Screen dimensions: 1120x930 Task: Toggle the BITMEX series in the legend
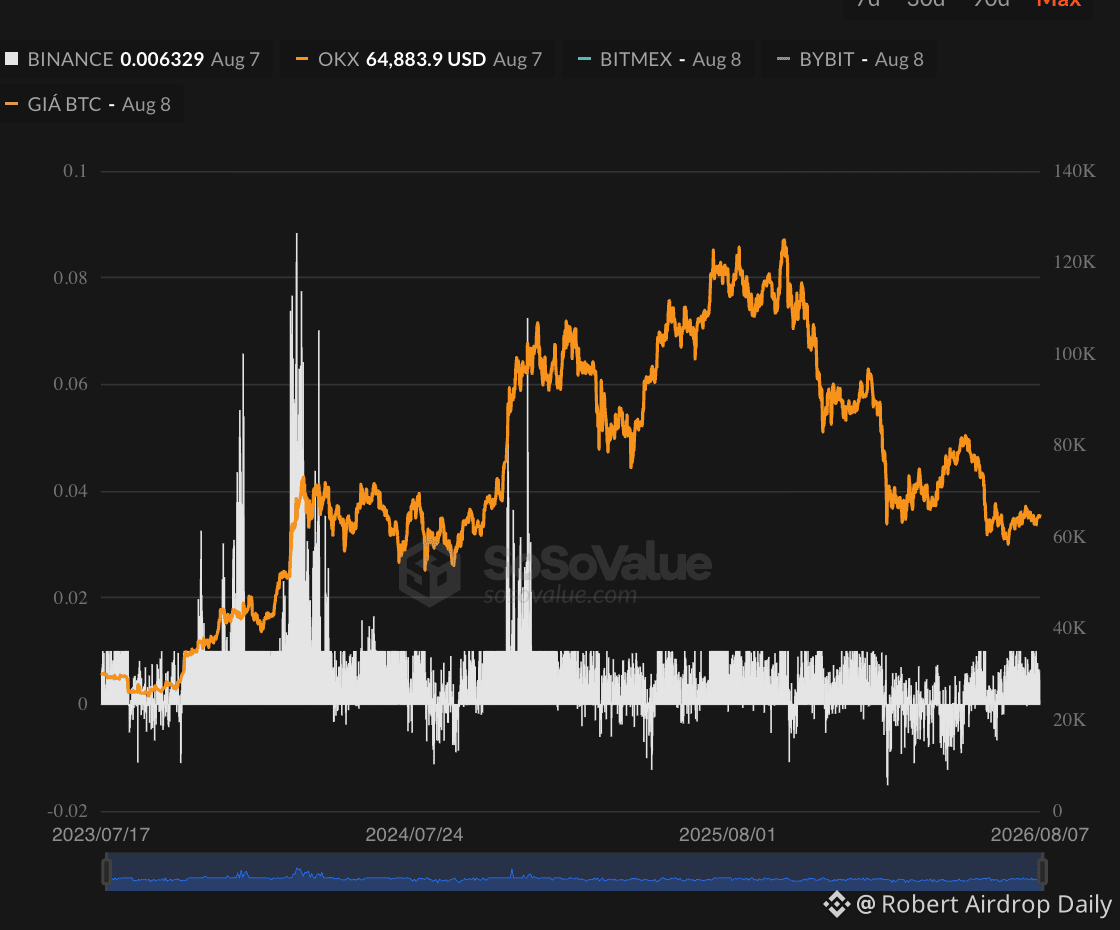point(659,59)
